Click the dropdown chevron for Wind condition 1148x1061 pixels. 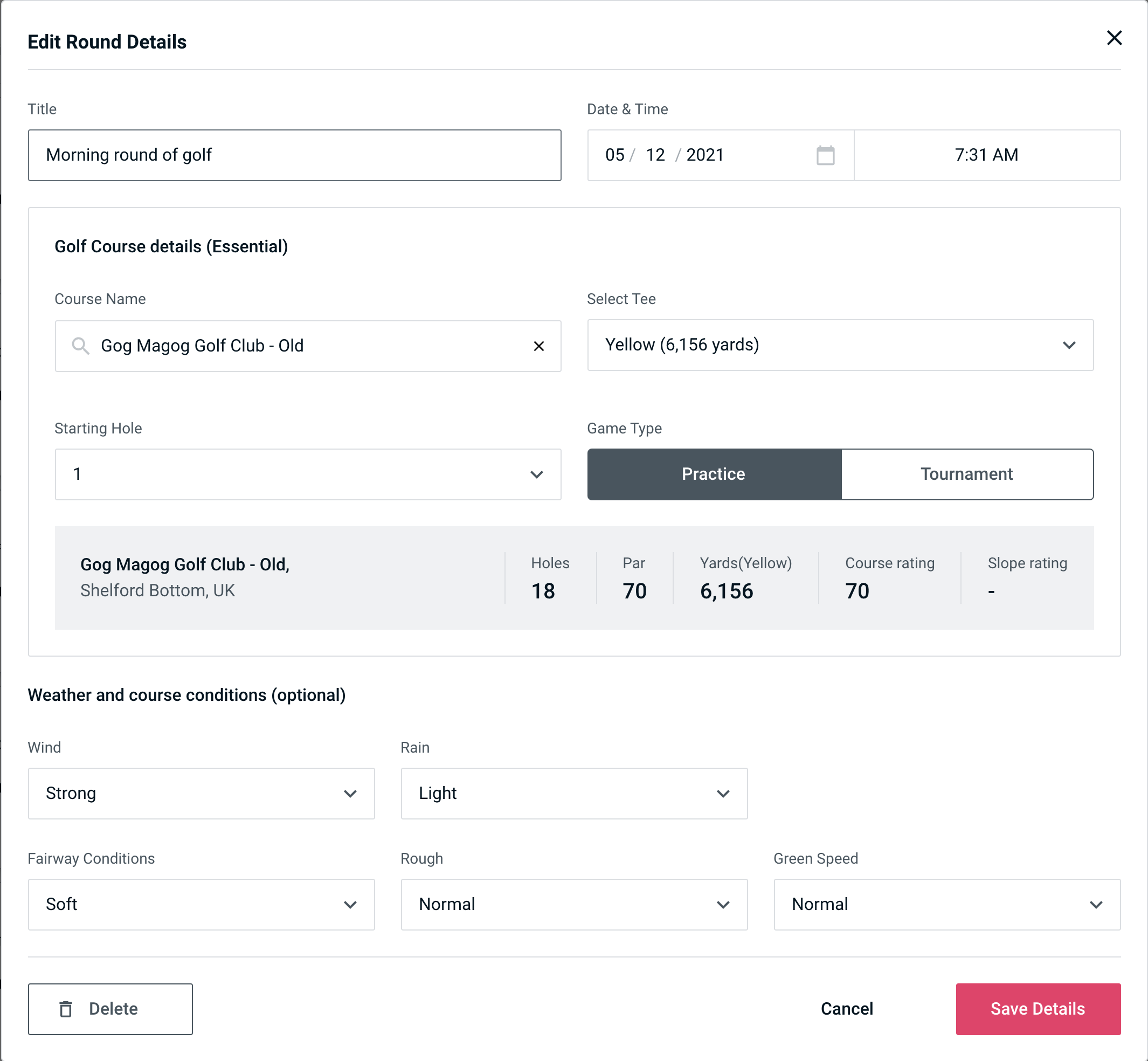352,793
